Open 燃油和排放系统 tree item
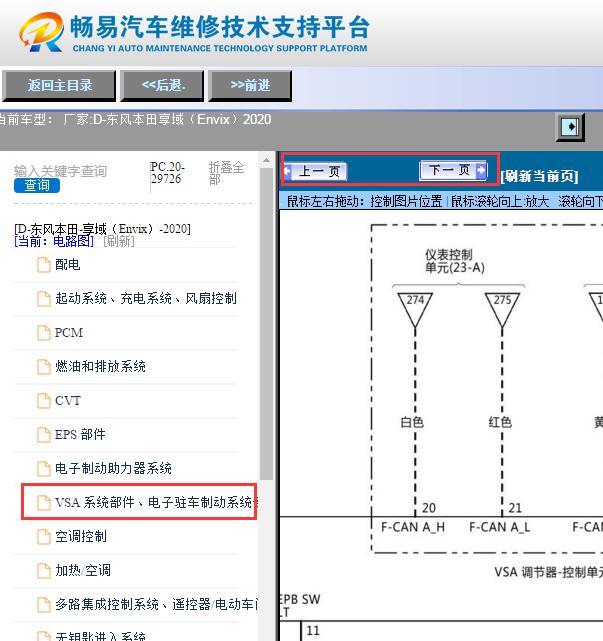 pos(100,367)
